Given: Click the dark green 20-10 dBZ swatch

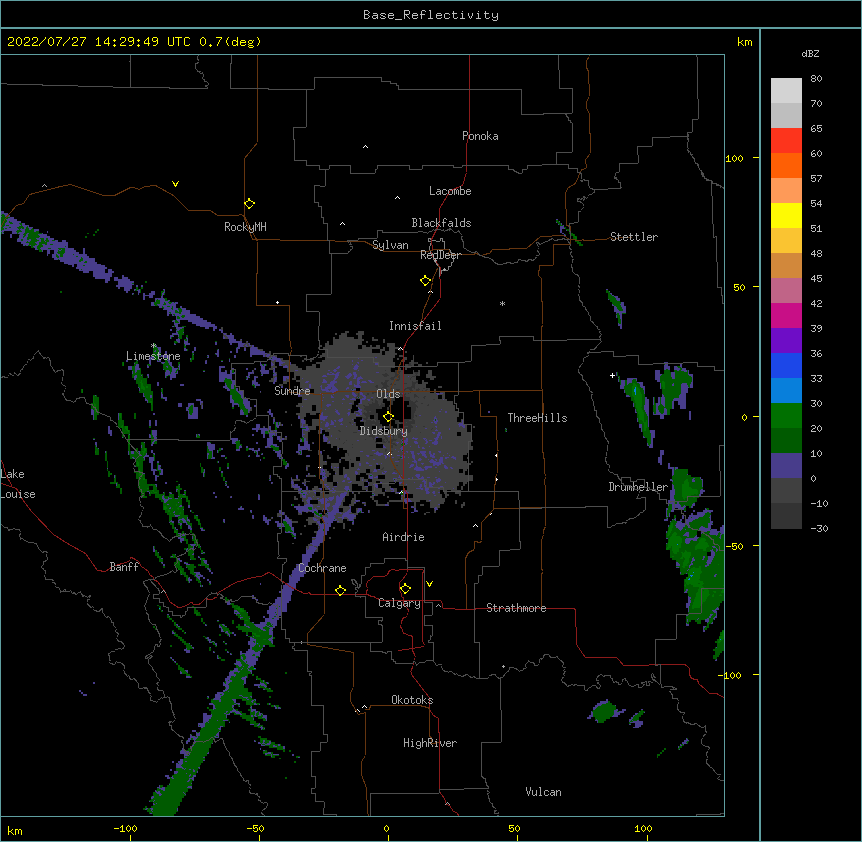Looking at the screenshot, I should coord(786,441).
